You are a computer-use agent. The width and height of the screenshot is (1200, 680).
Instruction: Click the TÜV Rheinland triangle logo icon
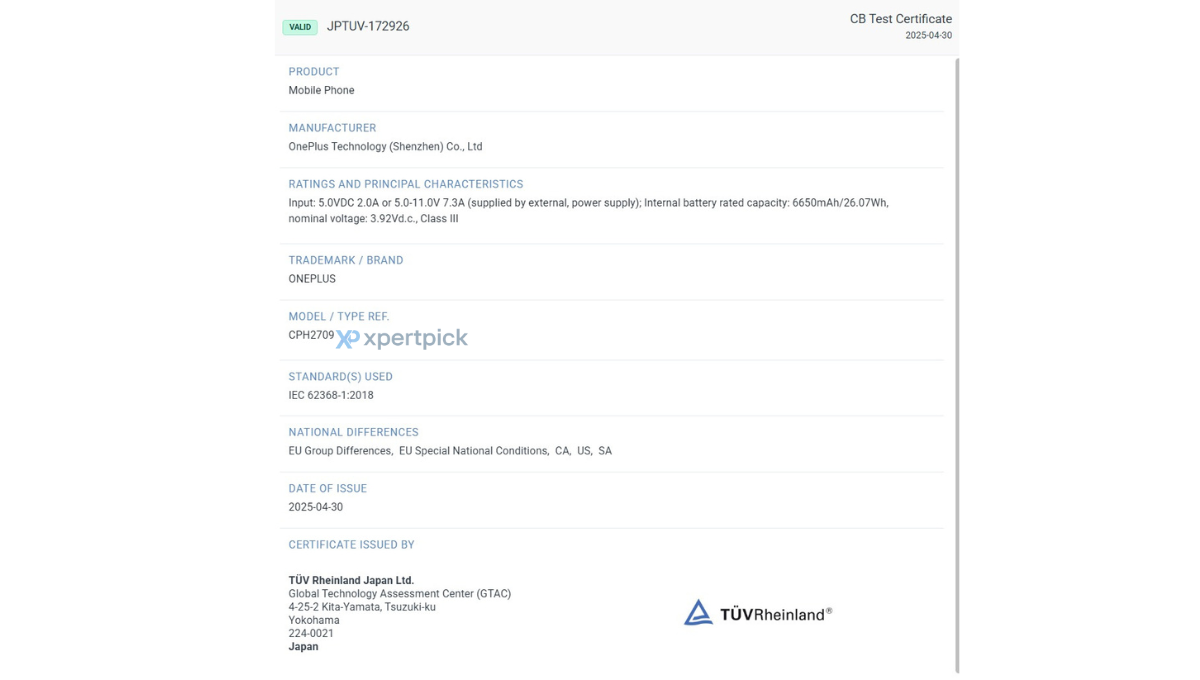(698, 613)
